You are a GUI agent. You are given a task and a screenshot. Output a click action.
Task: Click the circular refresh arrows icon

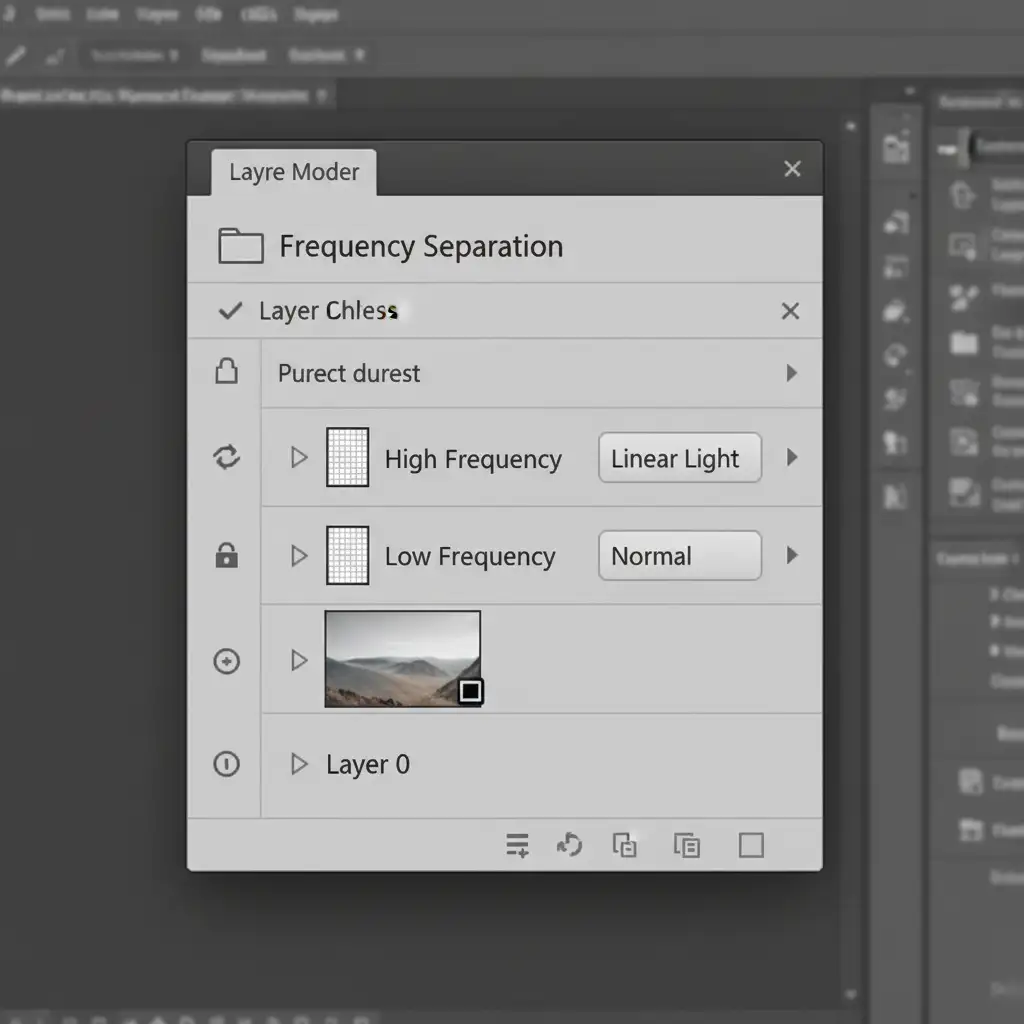pyautogui.click(x=227, y=458)
